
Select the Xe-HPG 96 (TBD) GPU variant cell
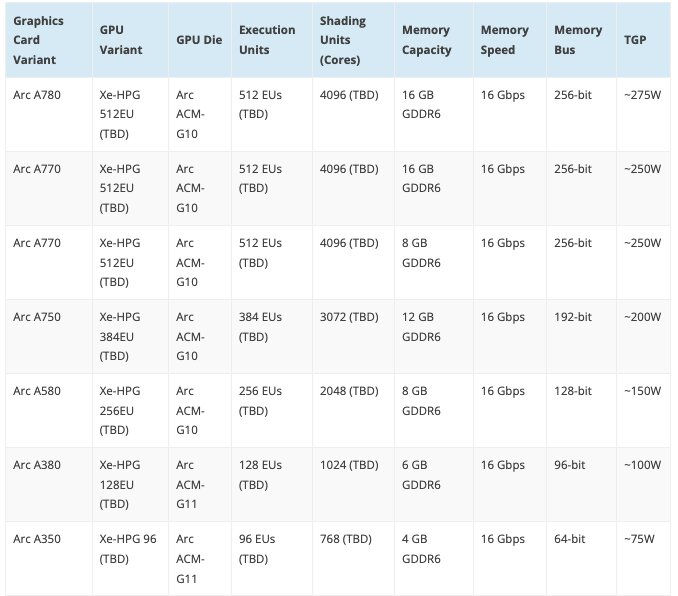(128, 548)
